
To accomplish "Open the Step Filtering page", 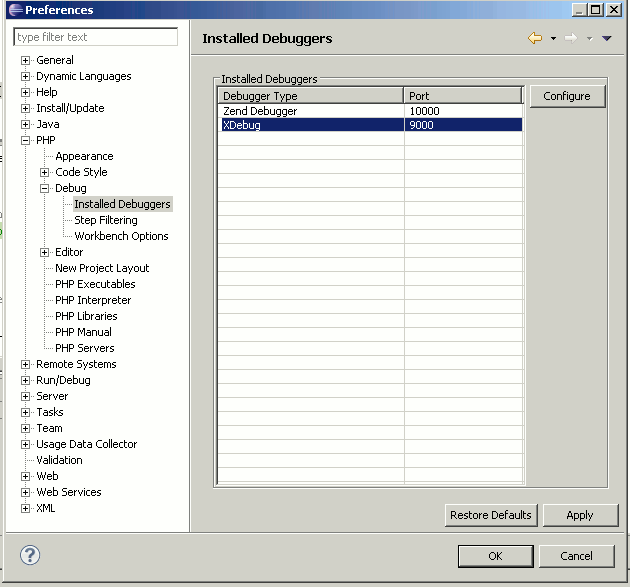I will coord(106,220).
